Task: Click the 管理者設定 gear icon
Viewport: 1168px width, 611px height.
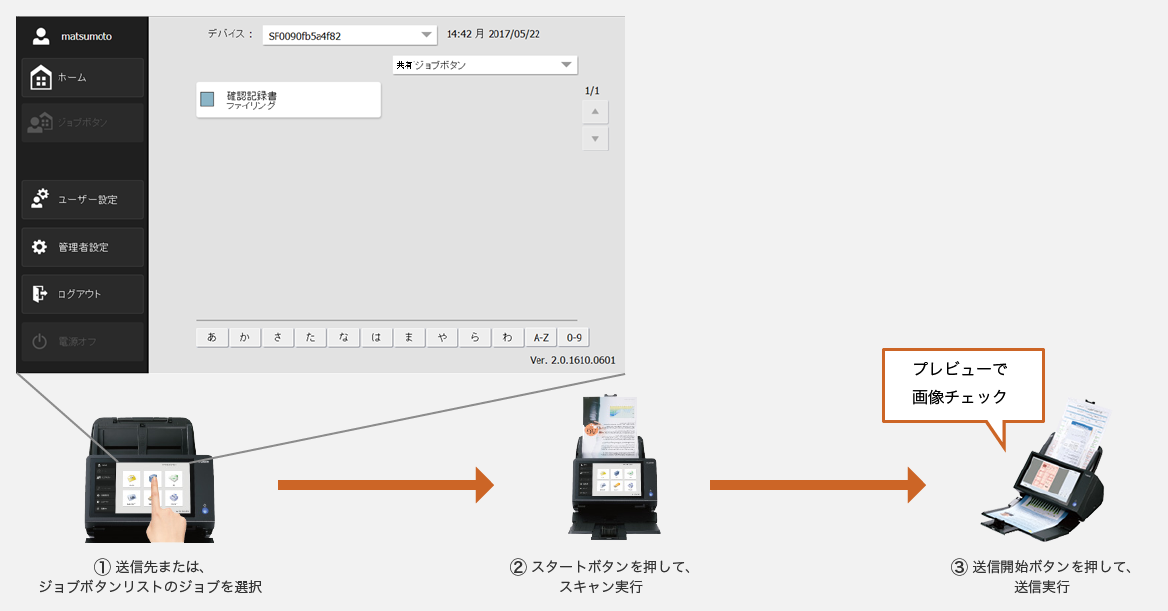Action: pyautogui.click(x=40, y=246)
